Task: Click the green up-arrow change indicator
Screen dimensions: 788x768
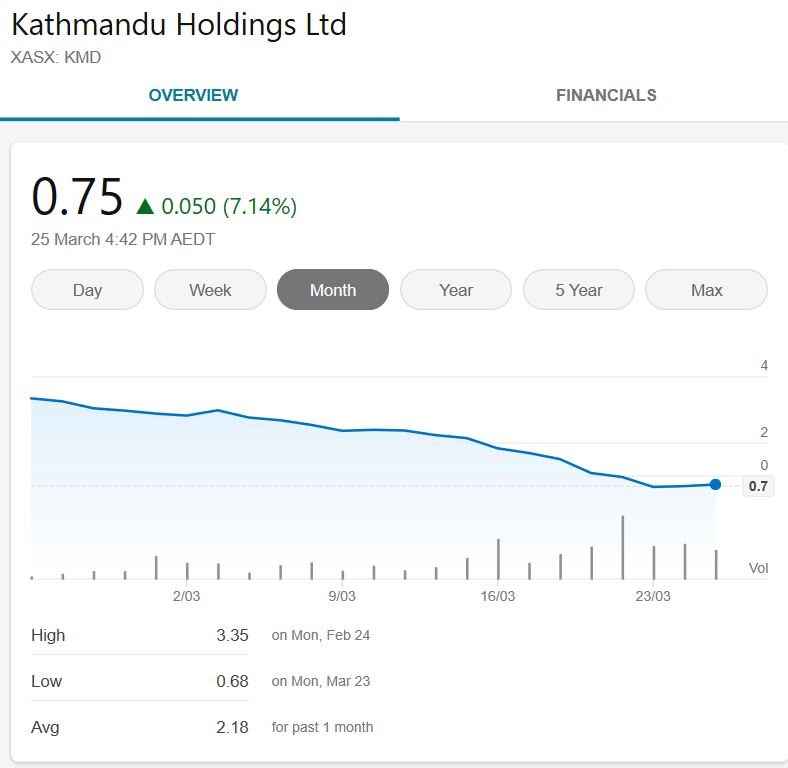Action: (x=145, y=207)
